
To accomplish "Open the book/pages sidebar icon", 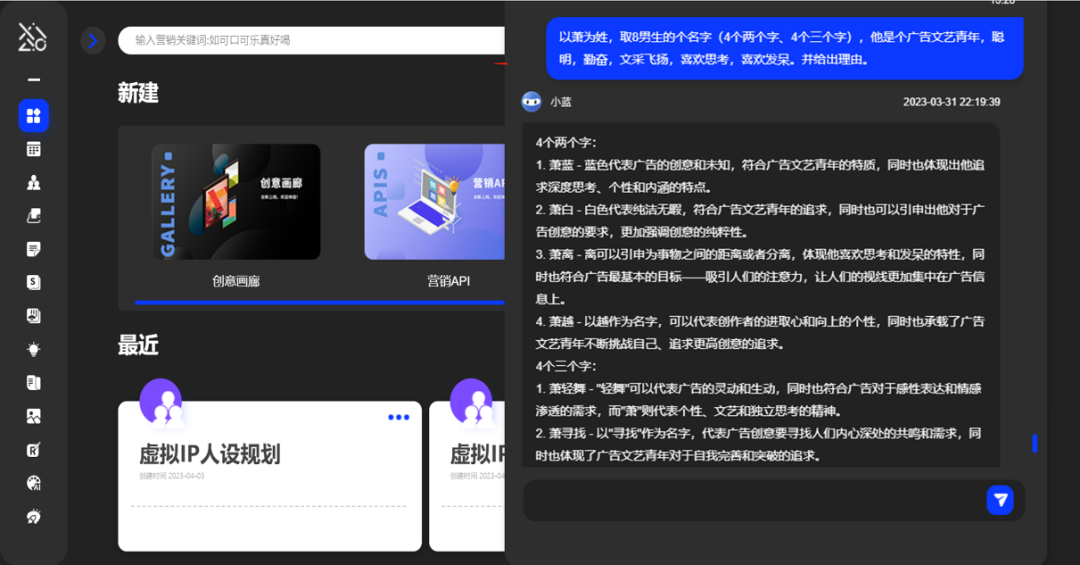I will click(34, 382).
